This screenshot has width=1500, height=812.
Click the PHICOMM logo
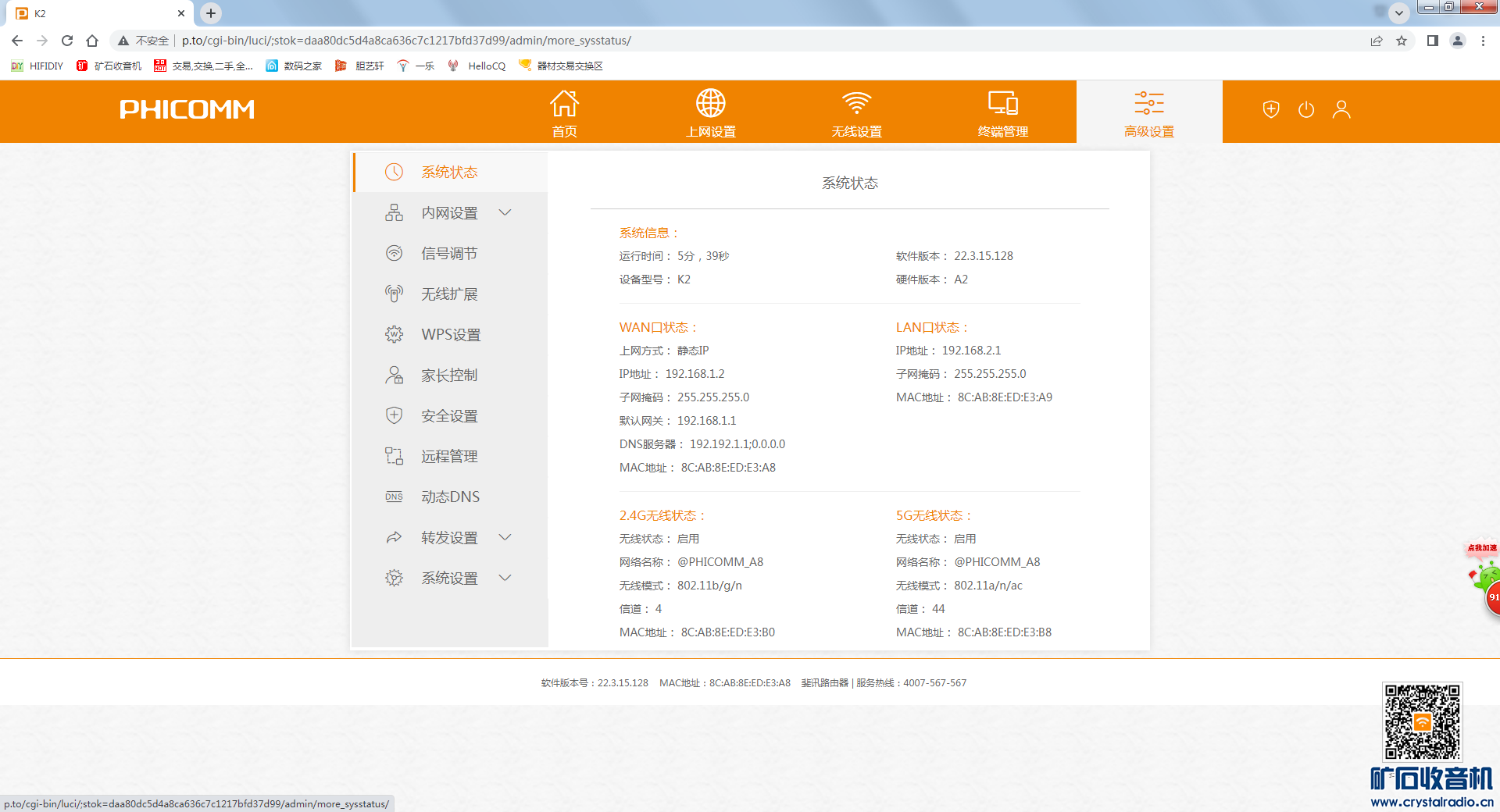(187, 109)
